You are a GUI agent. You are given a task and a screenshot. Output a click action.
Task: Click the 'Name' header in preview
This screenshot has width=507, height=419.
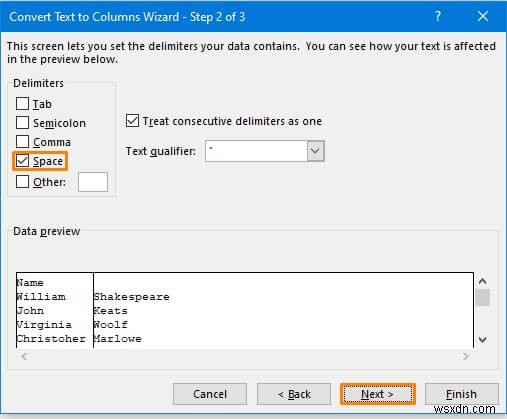coord(30,283)
